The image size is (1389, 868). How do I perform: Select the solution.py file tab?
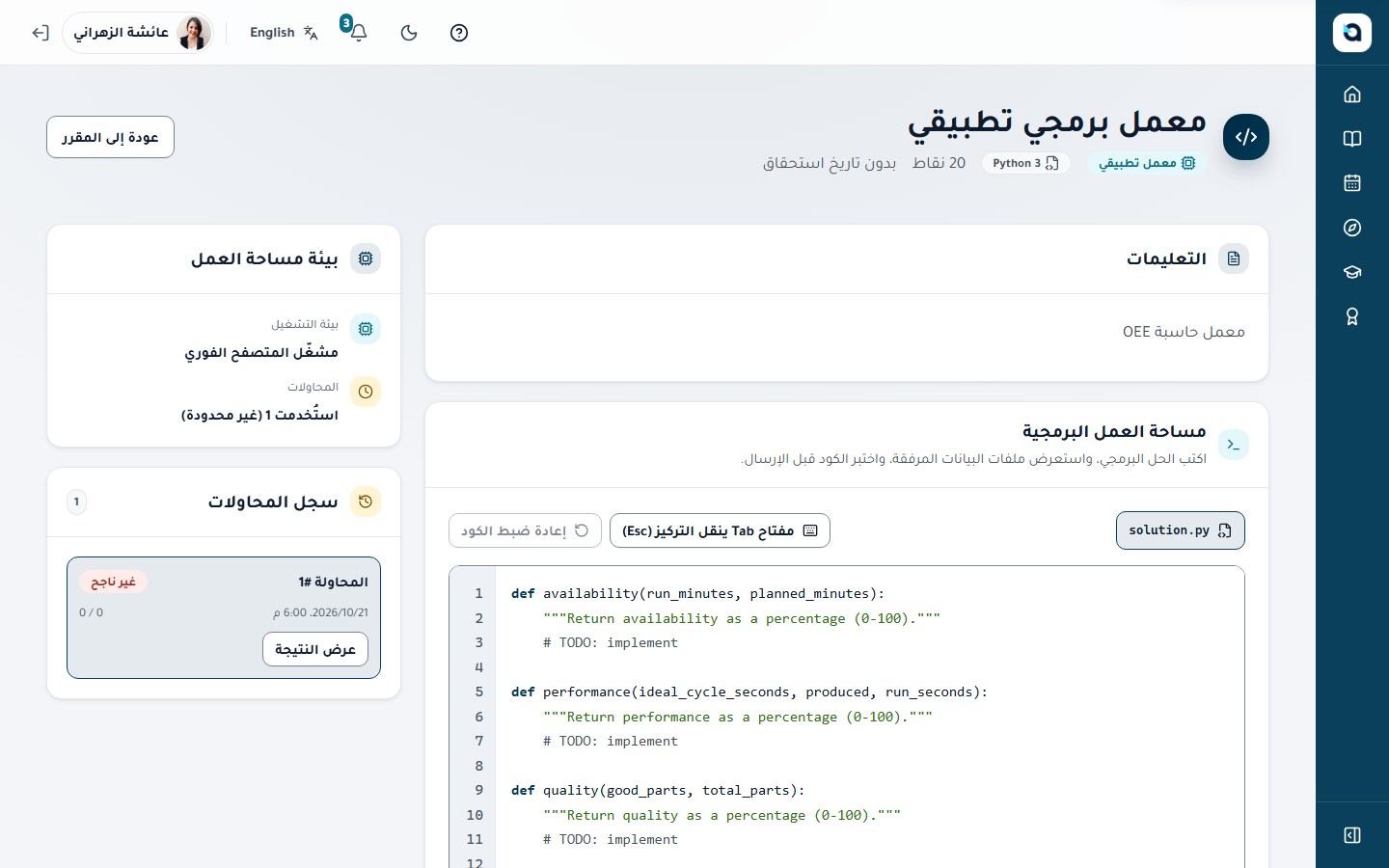(x=1181, y=530)
